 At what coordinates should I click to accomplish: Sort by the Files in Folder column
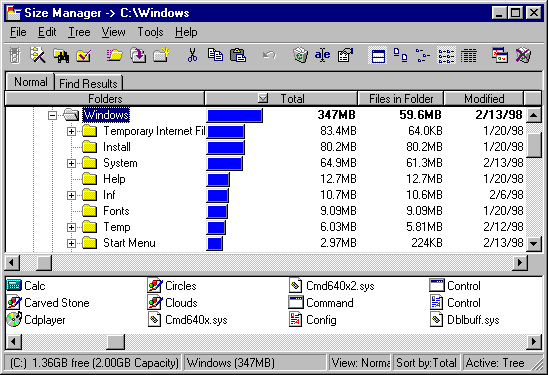[401, 99]
